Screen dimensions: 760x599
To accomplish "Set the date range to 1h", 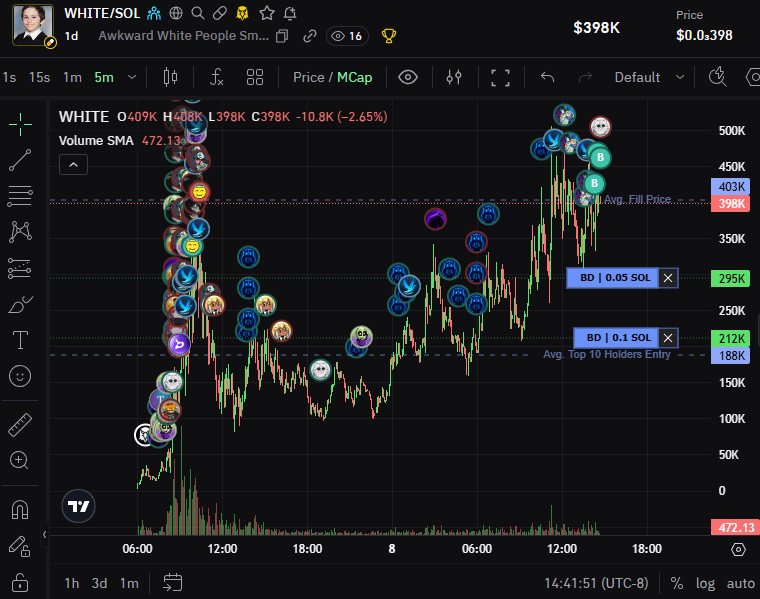I will [72, 583].
